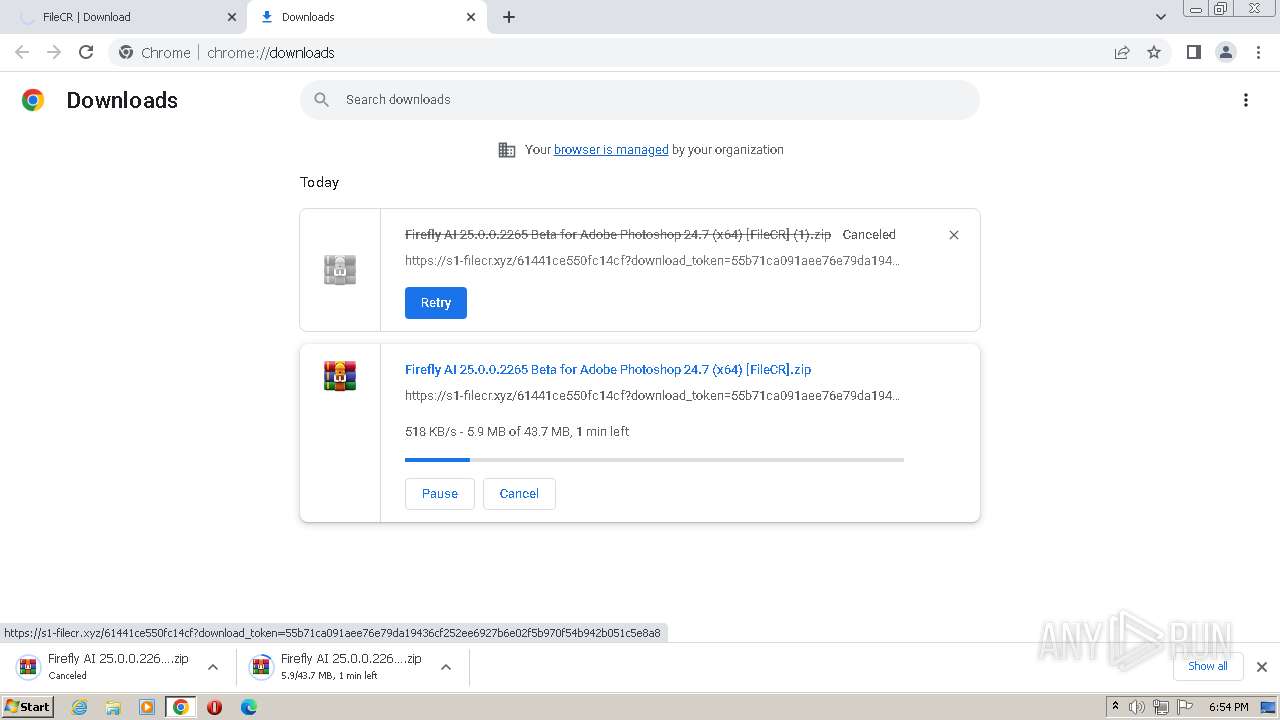
Task: Click the 'Today' date heading
Action: (x=319, y=182)
